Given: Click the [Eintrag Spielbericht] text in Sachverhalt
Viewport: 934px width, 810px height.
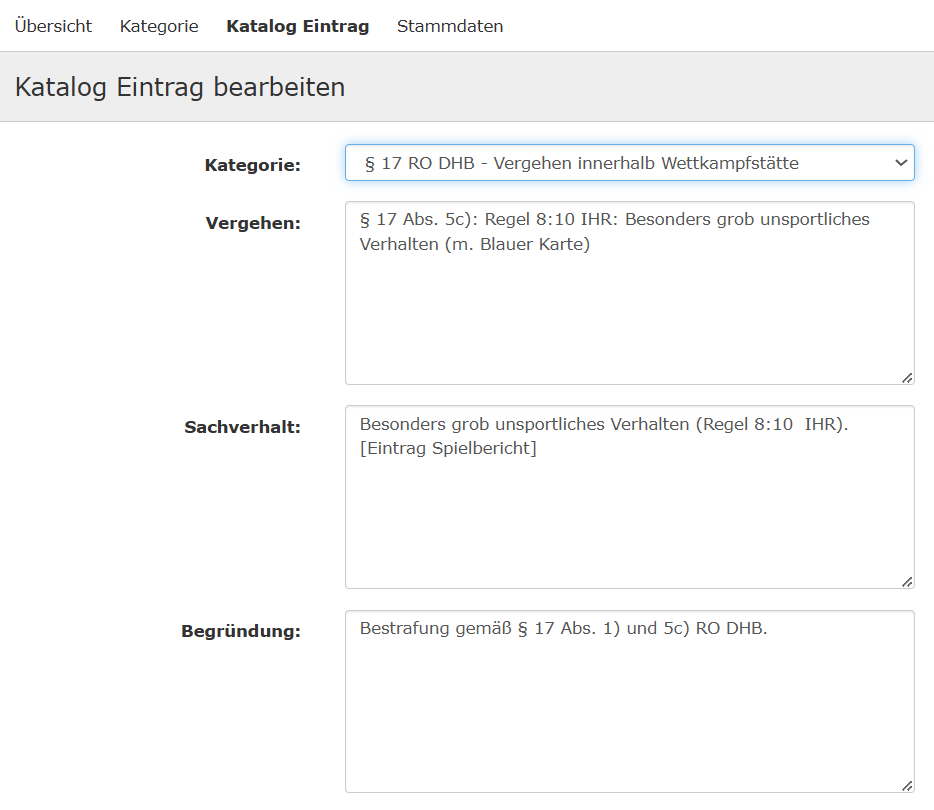Looking at the screenshot, I should [x=448, y=449].
